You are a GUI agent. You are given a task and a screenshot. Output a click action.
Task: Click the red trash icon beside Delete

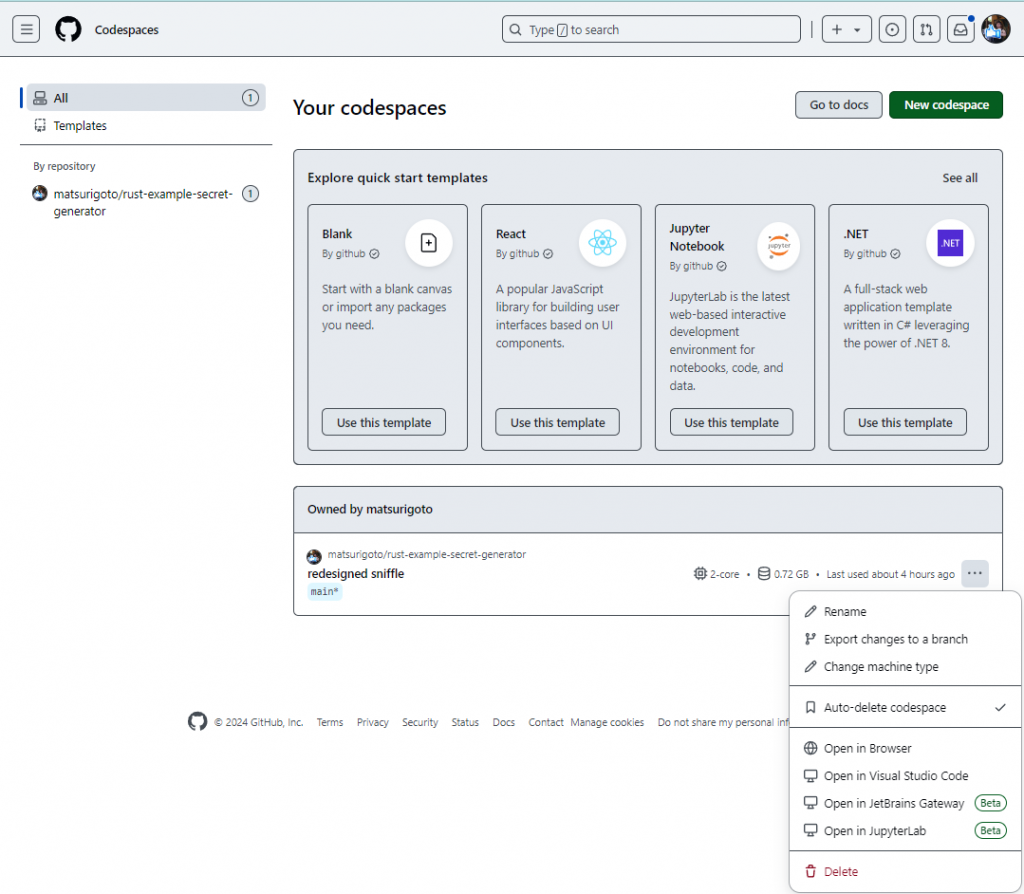click(810, 871)
